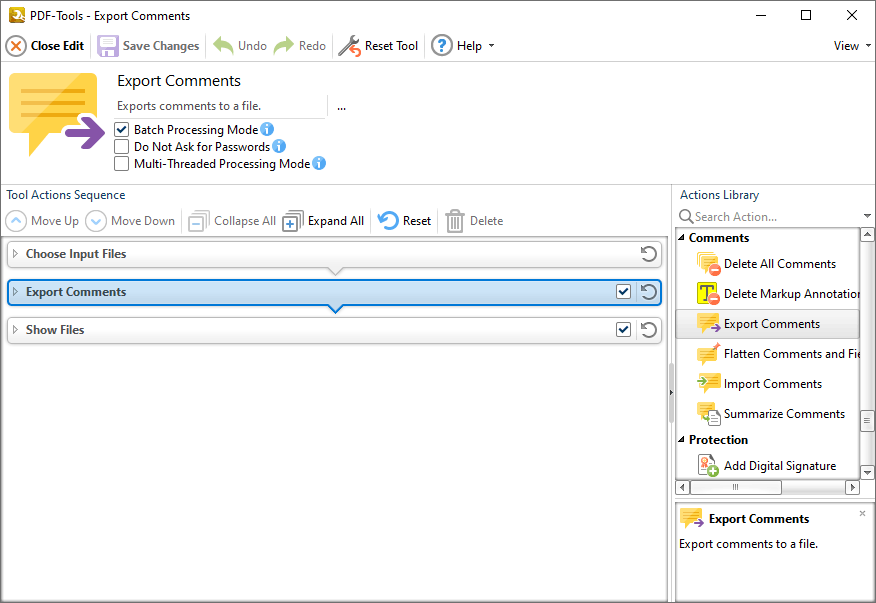Click the Close Edit icon button
Viewport: 876px width, 603px height.
[x=16, y=46]
